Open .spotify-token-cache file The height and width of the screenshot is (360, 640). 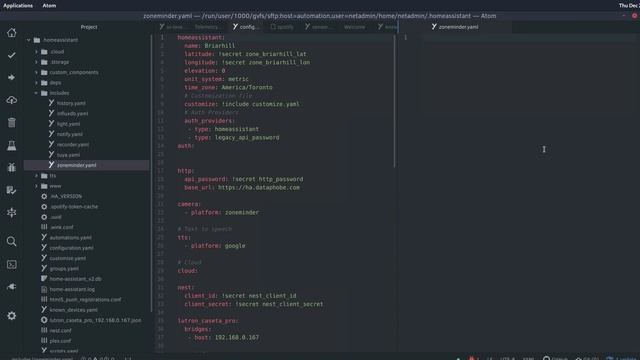[74, 207]
